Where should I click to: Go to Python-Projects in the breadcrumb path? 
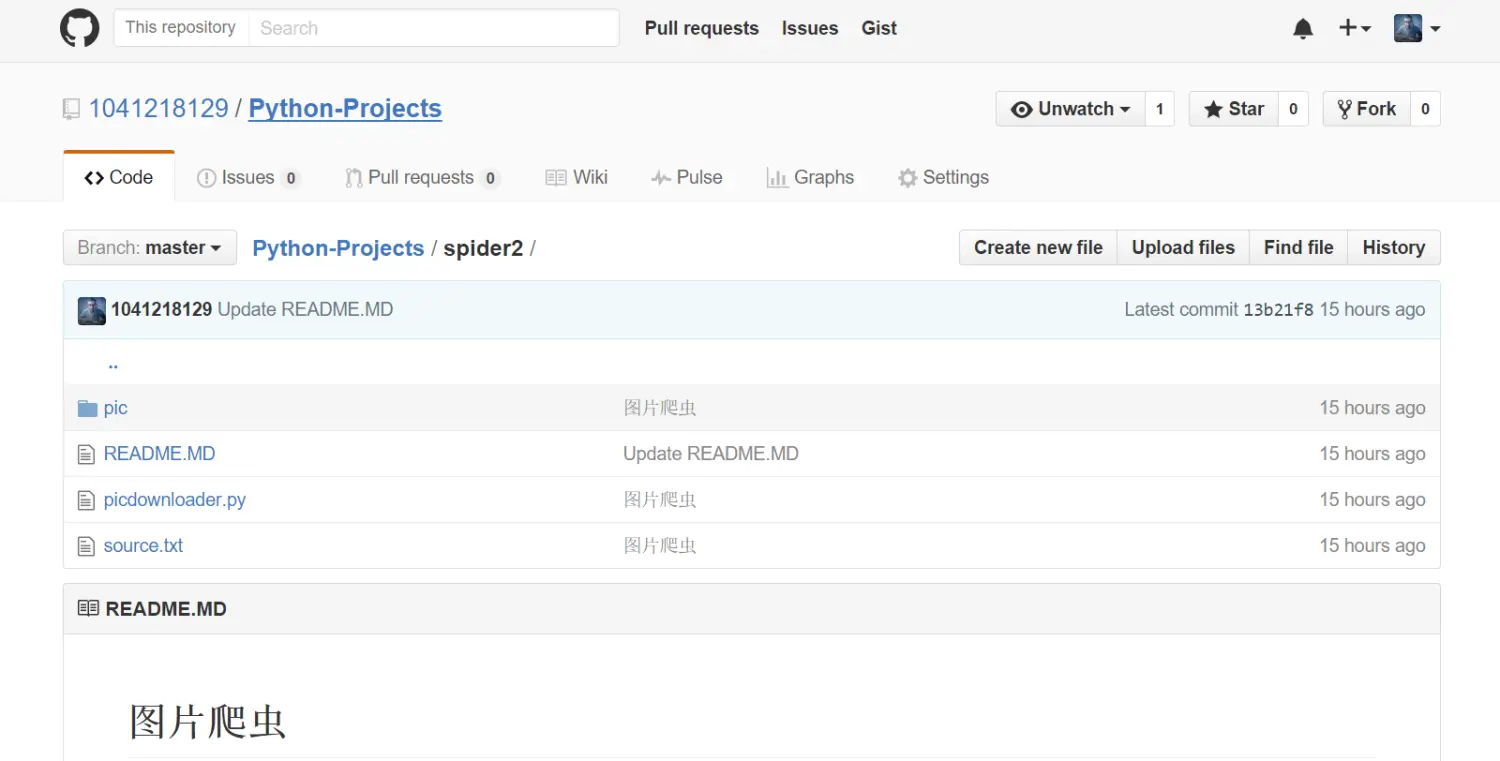338,248
